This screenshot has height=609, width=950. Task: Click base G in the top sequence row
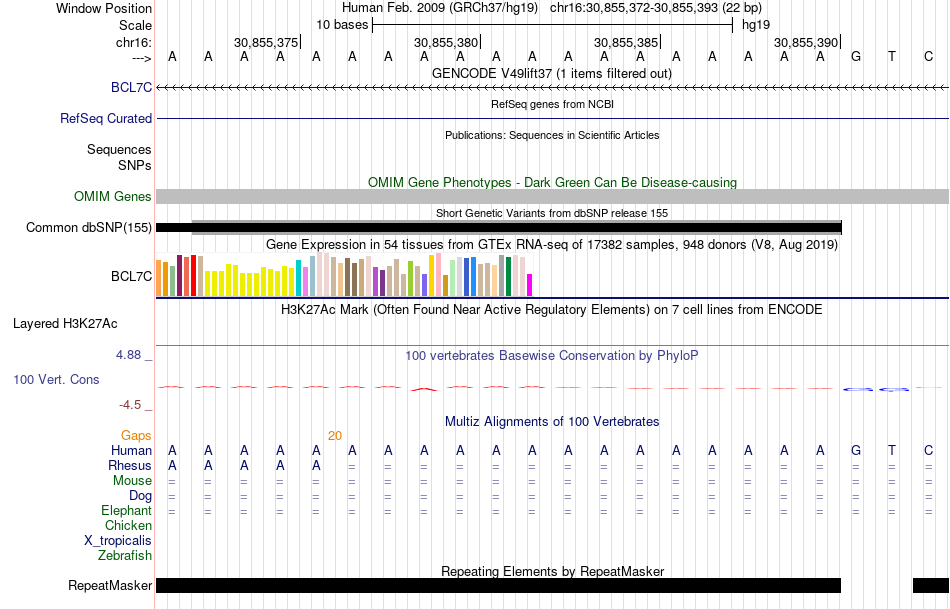pyautogui.click(x=855, y=56)
